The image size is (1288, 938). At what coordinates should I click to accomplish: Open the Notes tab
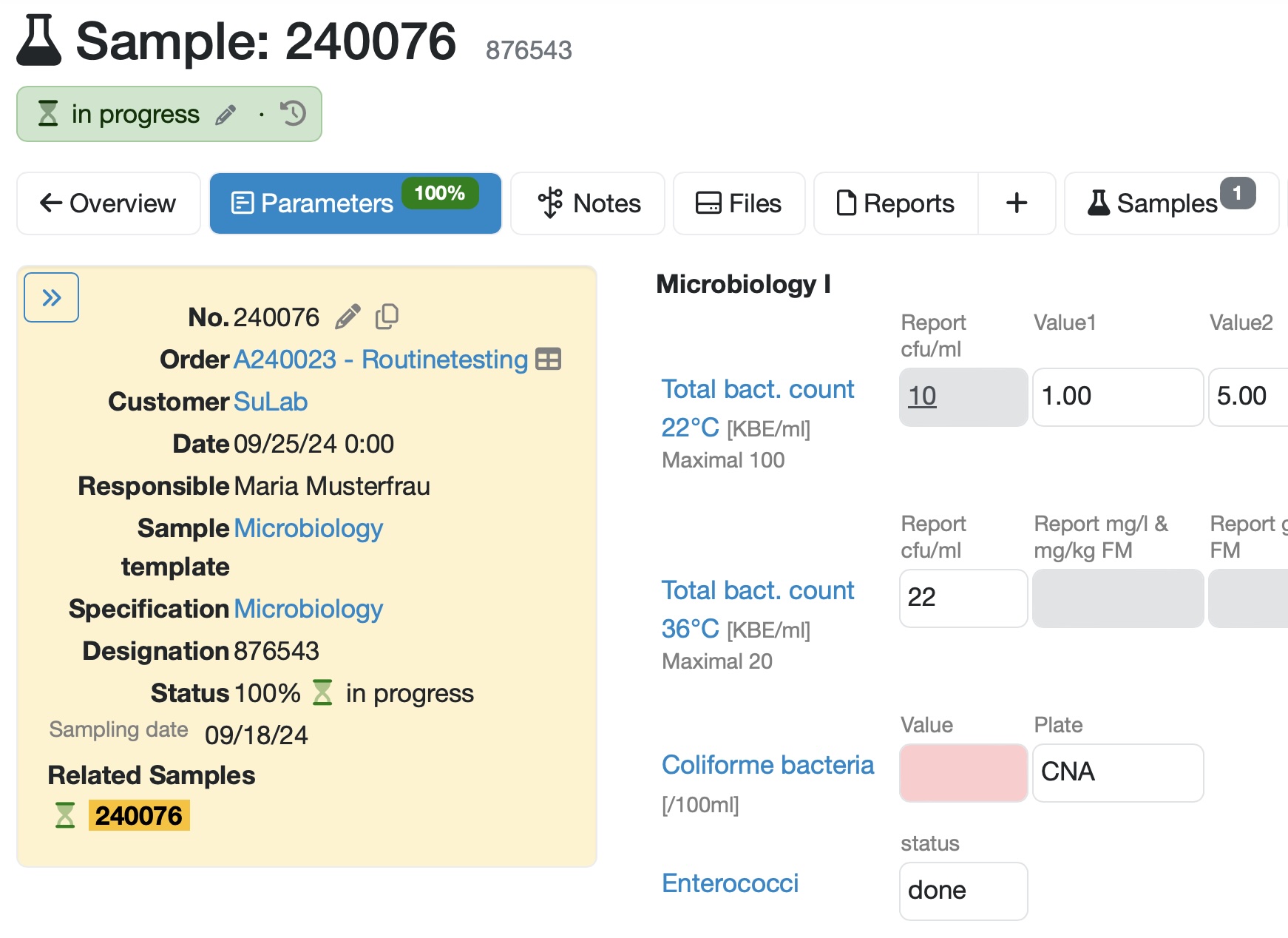(x=588, y=203)
